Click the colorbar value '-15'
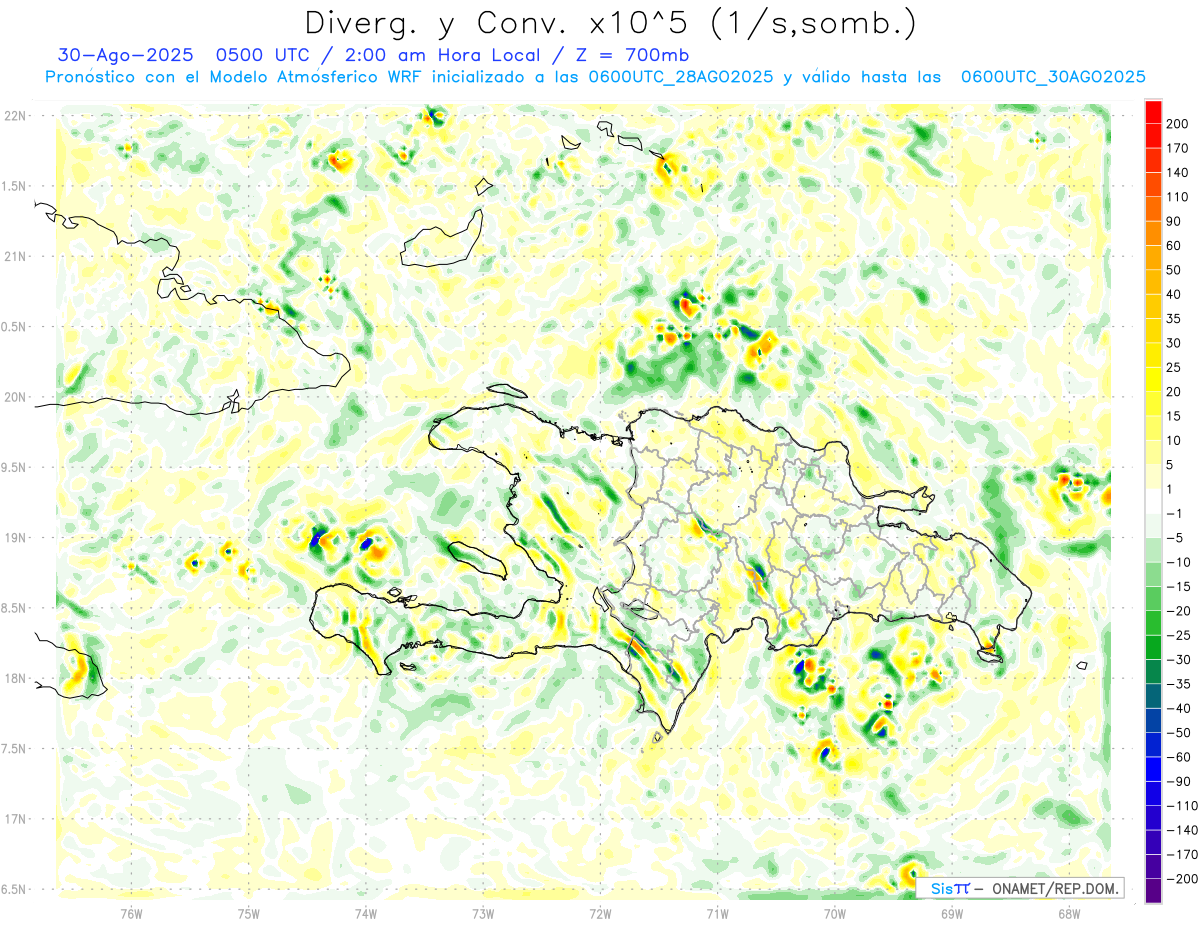The image size is (1200, 927). pos(1178,587)
